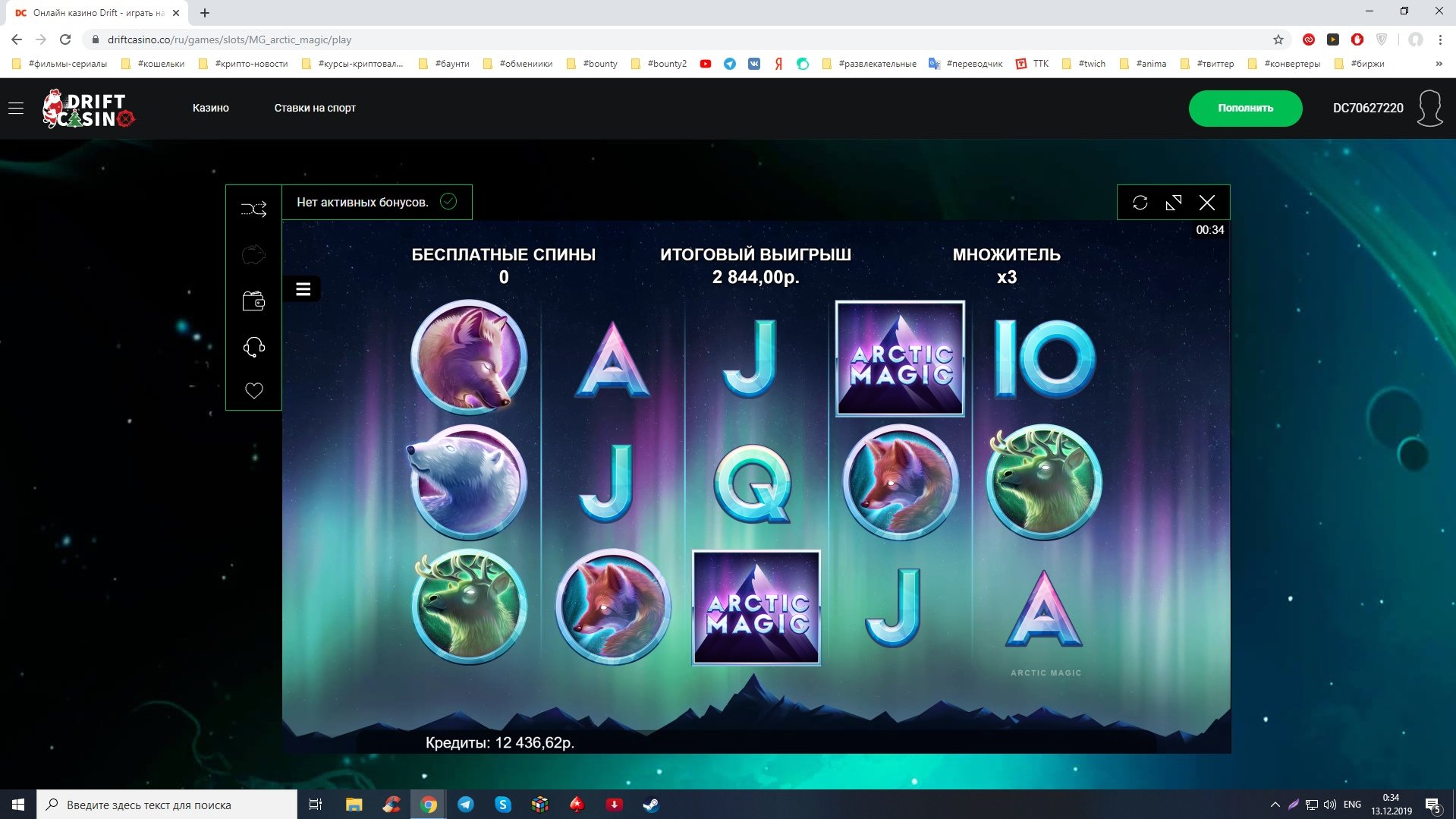
Task: Click the Пополнить deposit button
Action: (x=1245, y=109)
